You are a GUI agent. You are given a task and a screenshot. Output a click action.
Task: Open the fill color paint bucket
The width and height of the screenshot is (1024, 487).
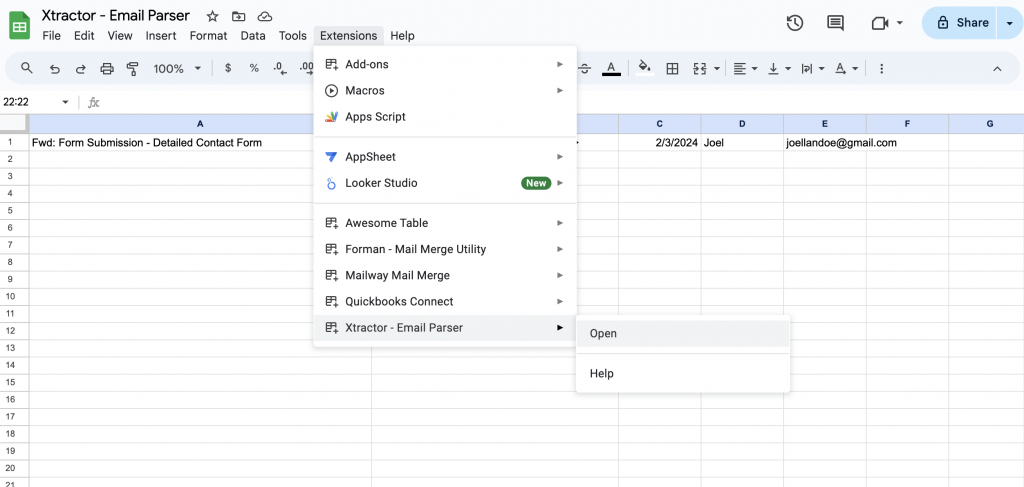click(x=645, y=69)
